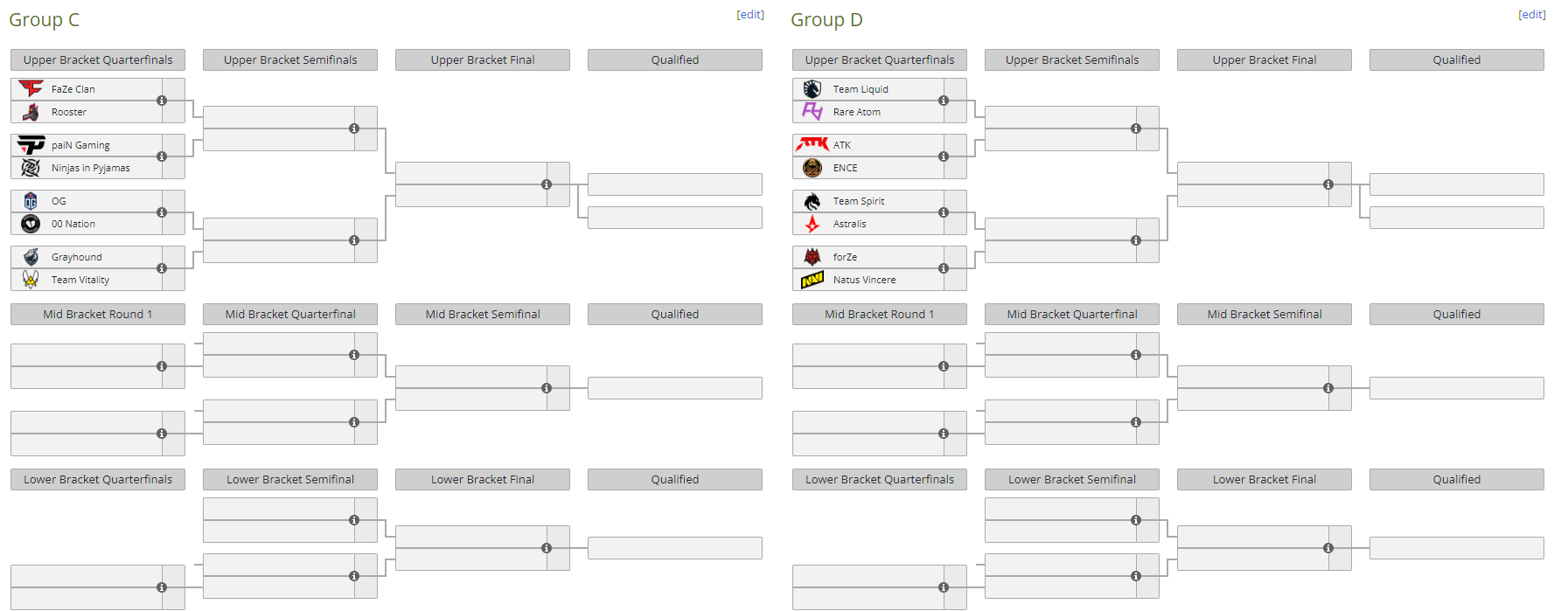This screenshot has height=611, width=1568.
Task: Click the paiN Gaming team logo
Action: 31,145
